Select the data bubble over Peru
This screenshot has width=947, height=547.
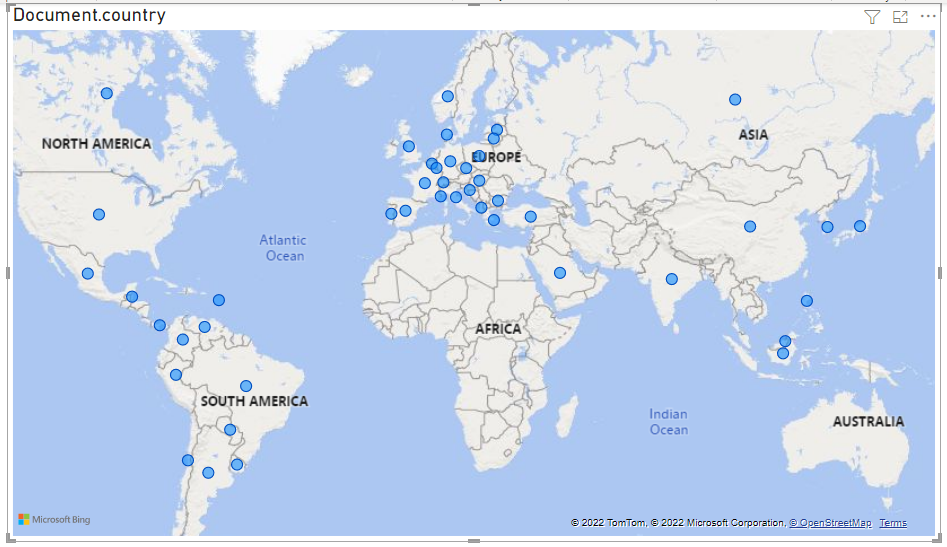(x=176, y=375)
